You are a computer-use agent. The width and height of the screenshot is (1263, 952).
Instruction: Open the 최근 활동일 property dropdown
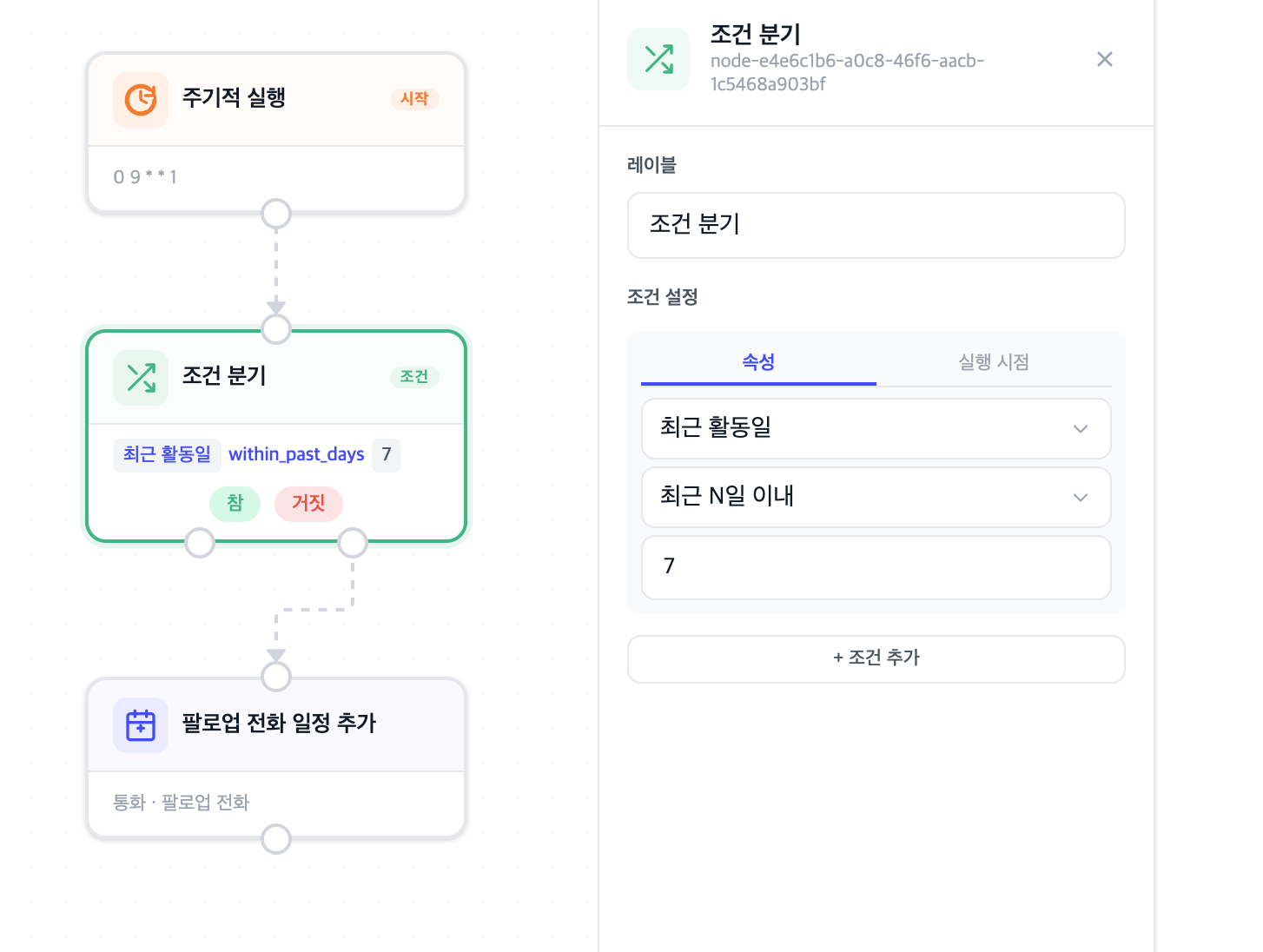coord(876,428)
